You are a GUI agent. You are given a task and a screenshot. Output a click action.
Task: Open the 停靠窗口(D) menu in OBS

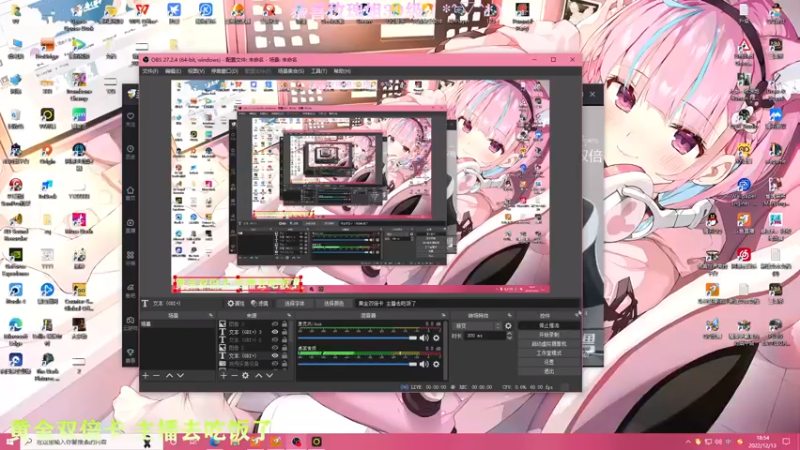(224, 71)
